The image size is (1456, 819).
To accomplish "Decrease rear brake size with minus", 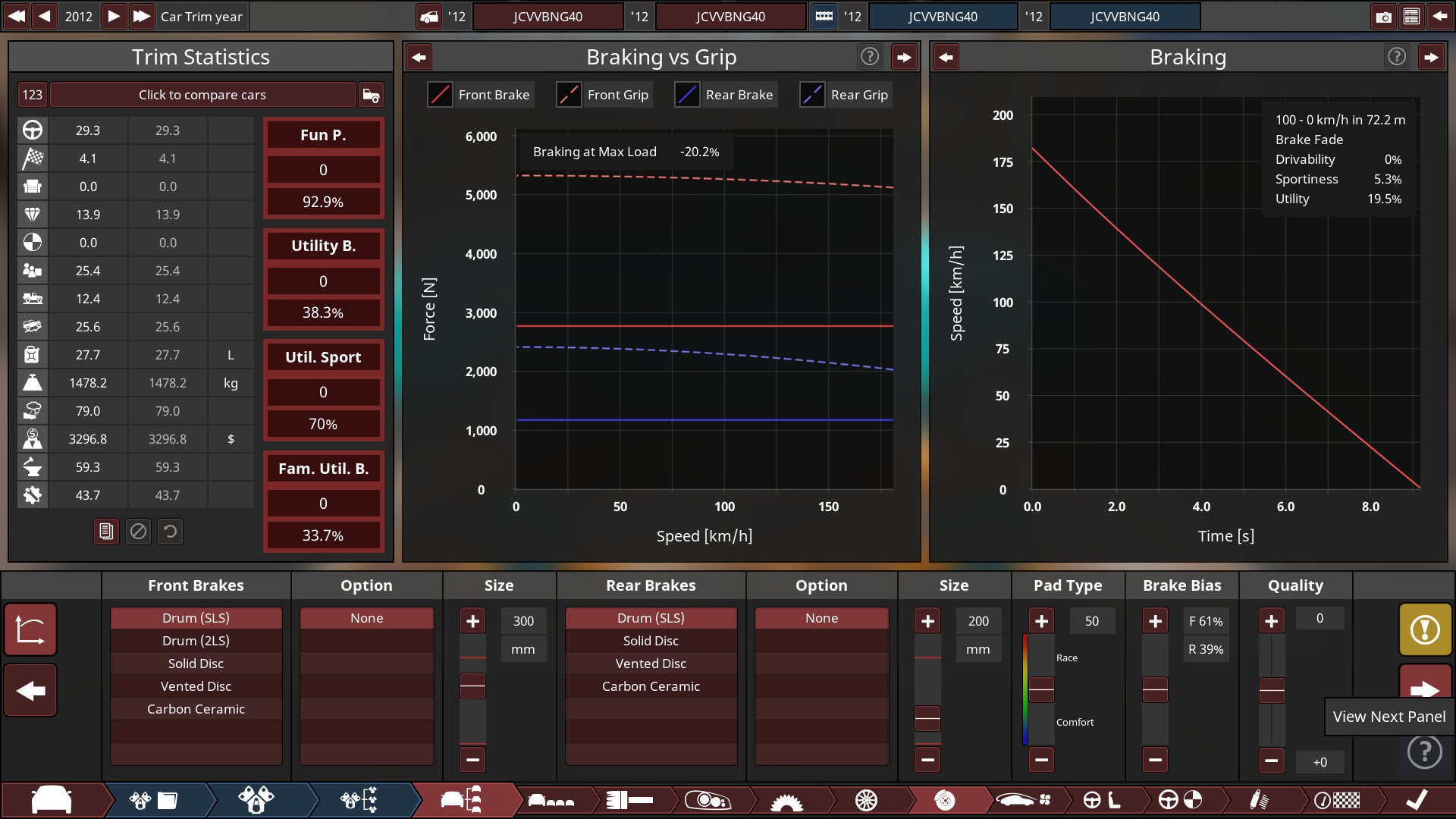I will (x=927, y=759).
